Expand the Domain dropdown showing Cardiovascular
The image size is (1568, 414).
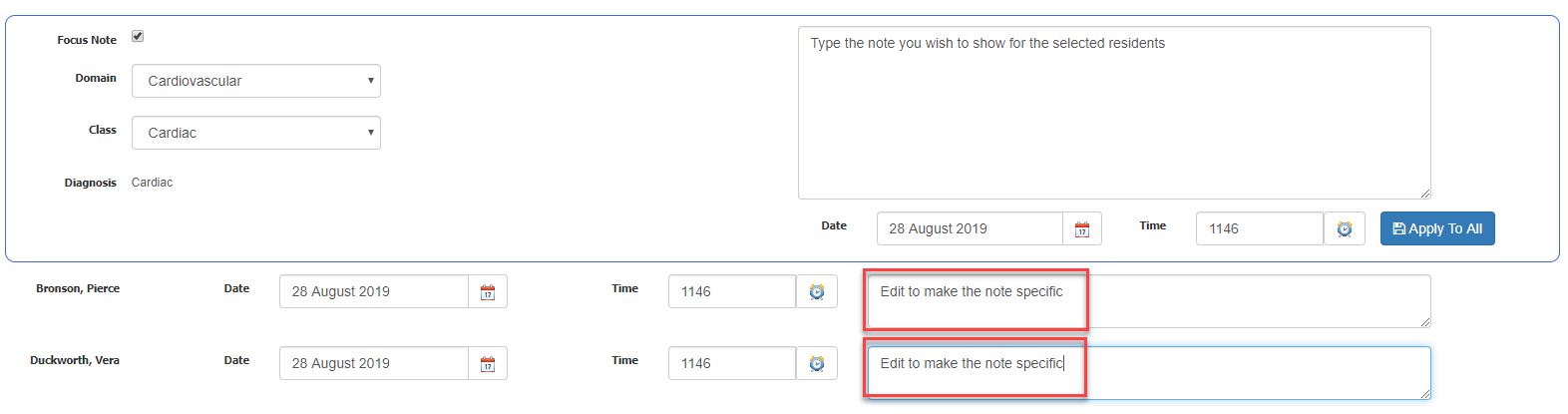point(255,82)
